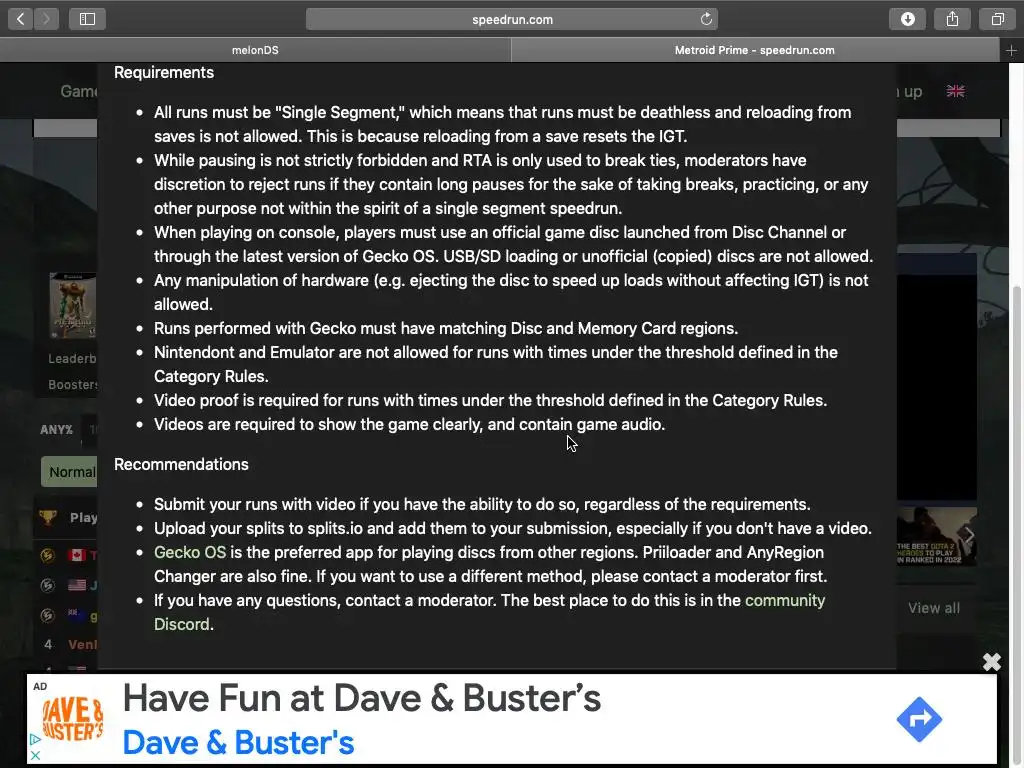Focus the speedrun.com address bar
Image resolution: width=1024 pixels, height=768 pixels.
pos(512,19)
